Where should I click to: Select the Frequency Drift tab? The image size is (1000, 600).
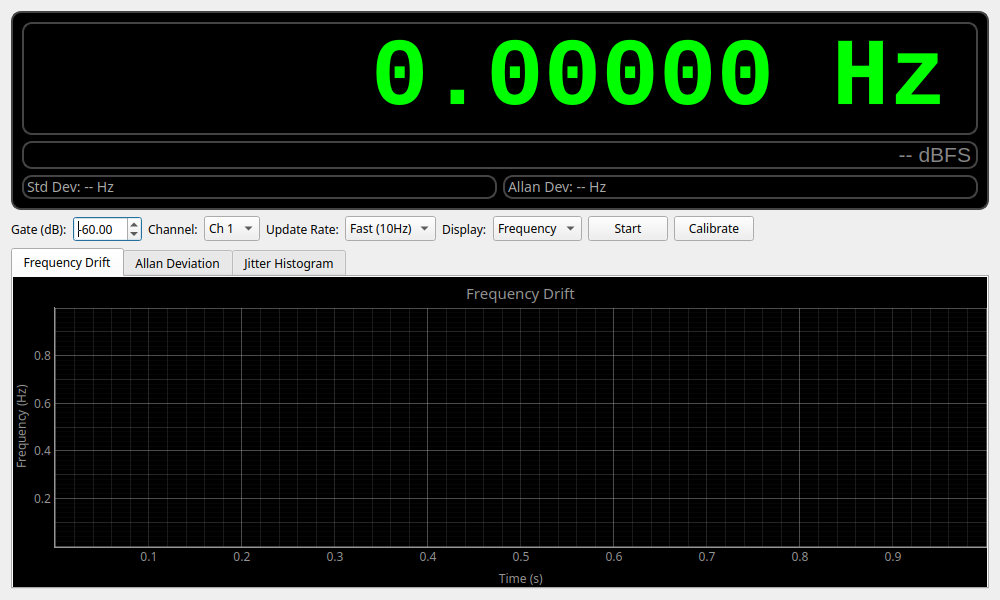coord(66,262)
